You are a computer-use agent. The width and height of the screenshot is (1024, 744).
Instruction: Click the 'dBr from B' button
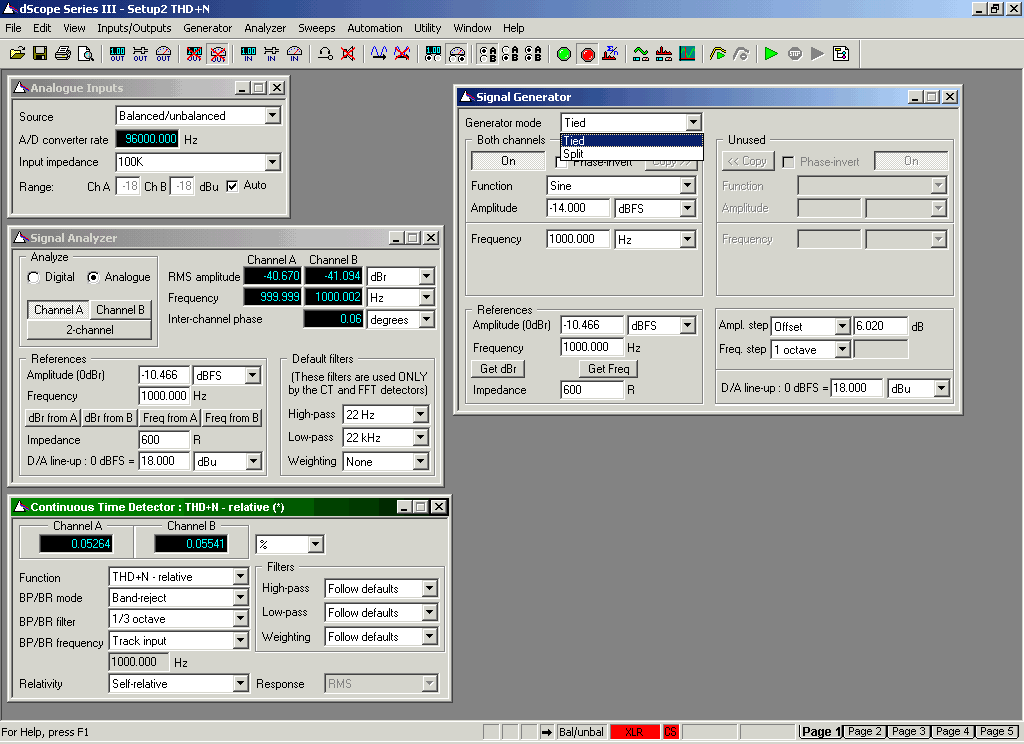[108, 418]
